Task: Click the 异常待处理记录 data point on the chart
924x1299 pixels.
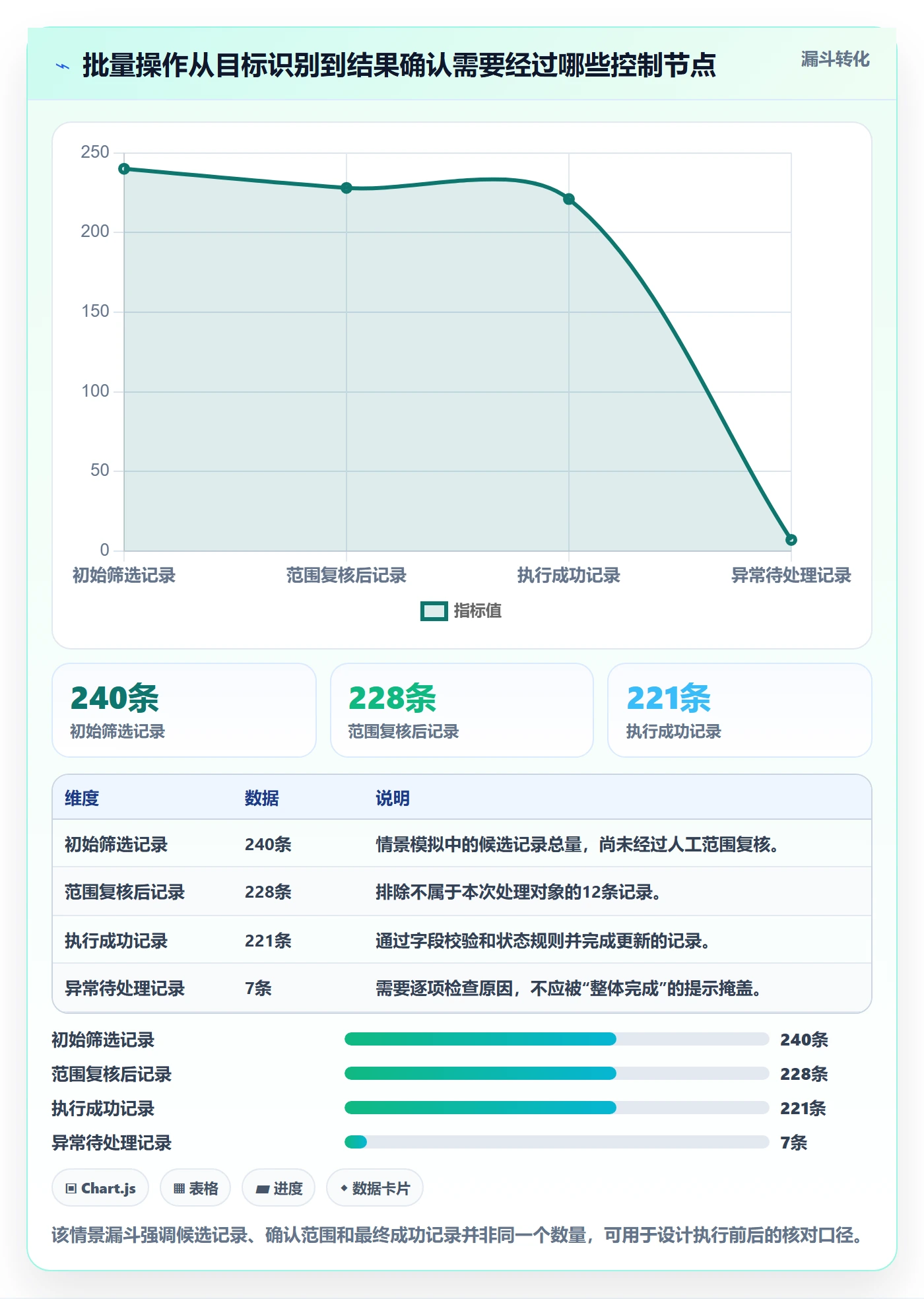Action: [x=791, y=540]
